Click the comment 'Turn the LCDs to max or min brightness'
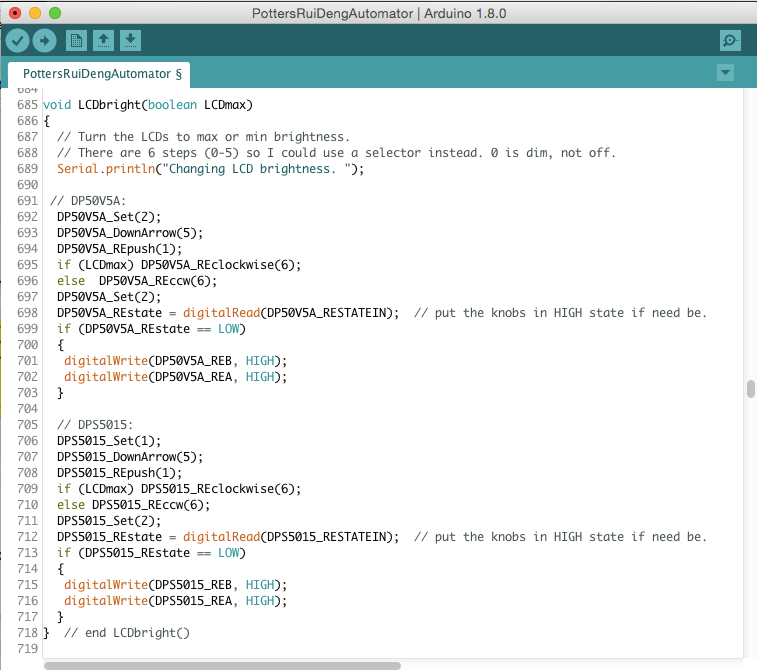 203,137
